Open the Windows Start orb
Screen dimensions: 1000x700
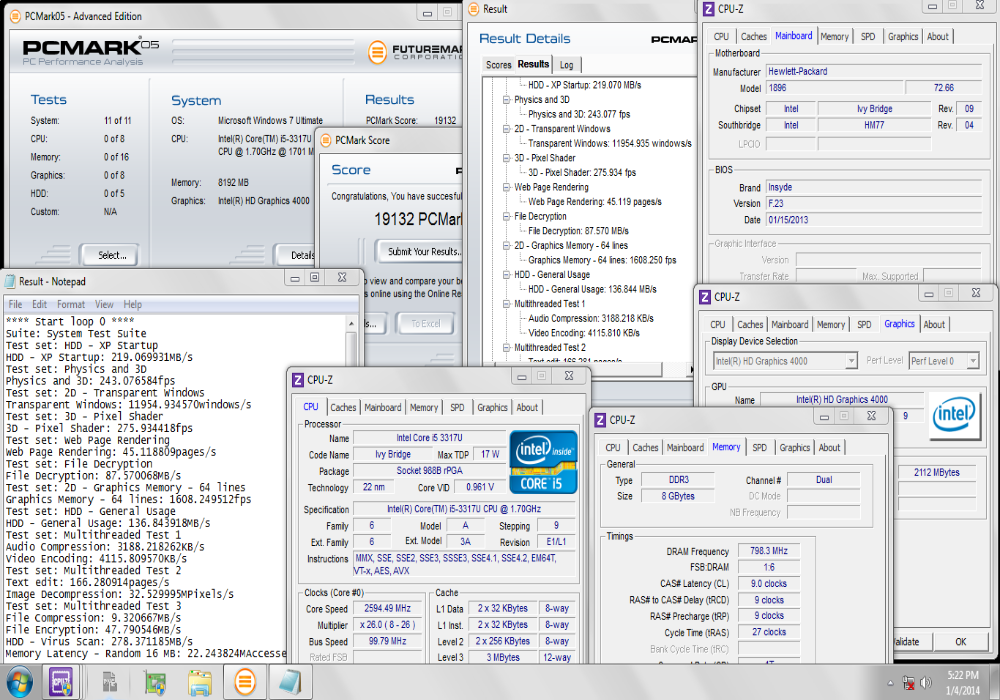point(18,682)
